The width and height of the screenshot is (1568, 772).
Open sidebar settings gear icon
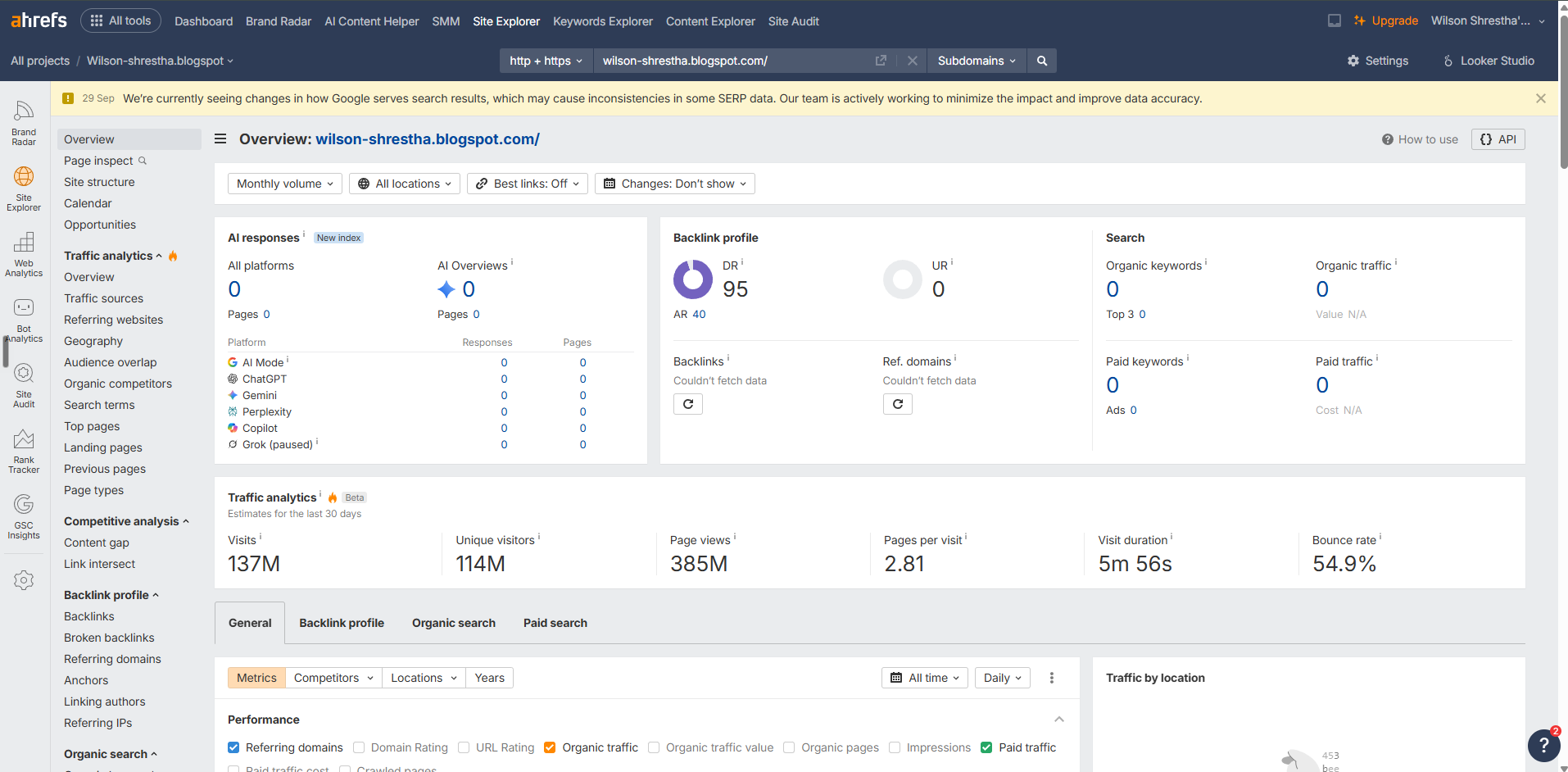coord(24,580)
